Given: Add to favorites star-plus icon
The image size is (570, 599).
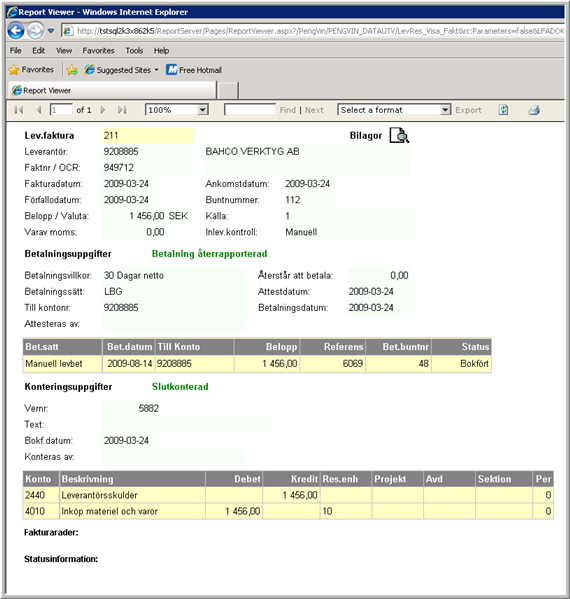Looking at the screenshot, I should click(x=72, y=70).
